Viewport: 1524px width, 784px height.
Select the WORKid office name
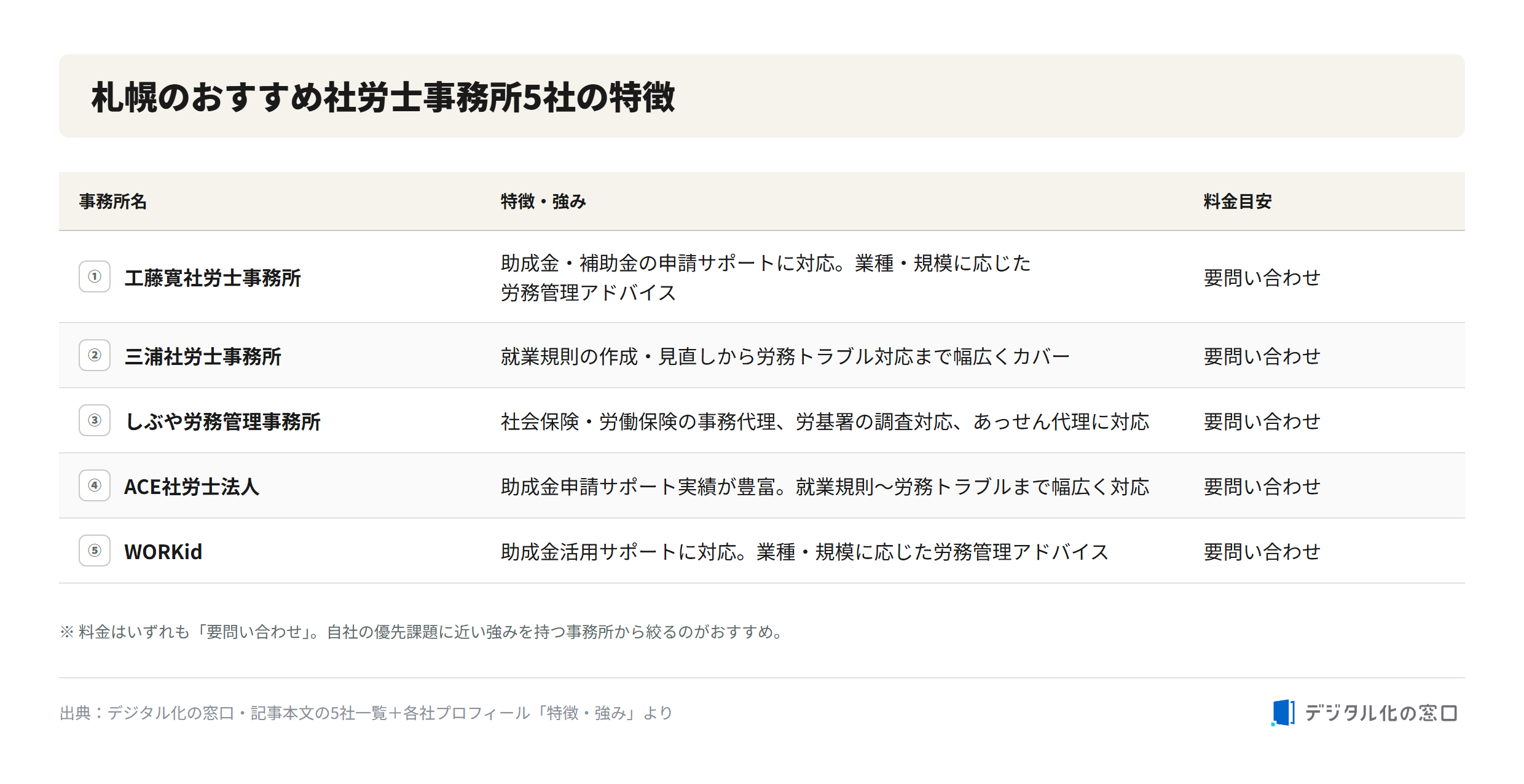(163, 552)
